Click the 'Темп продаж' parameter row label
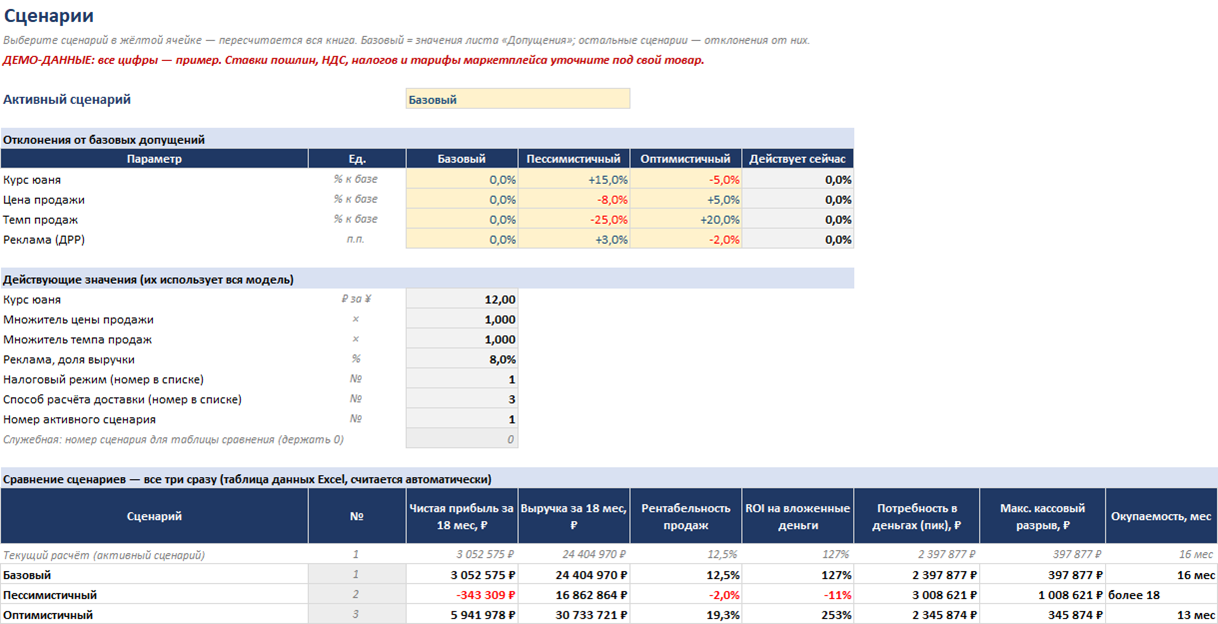The height and width of the screenshot is (624, 1218). (41, 220)
